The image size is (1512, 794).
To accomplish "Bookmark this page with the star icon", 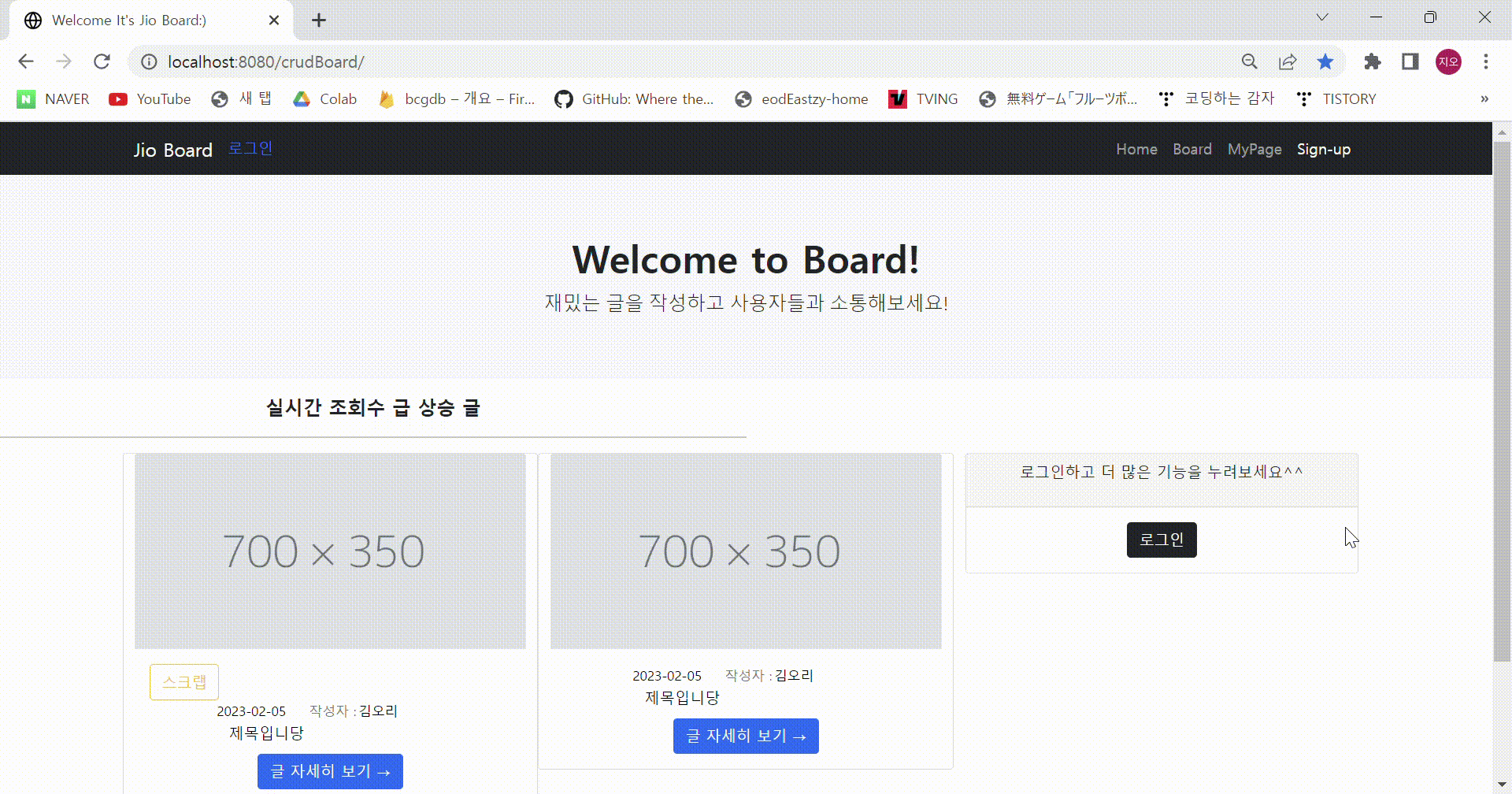I will (x=1325, y=61).
